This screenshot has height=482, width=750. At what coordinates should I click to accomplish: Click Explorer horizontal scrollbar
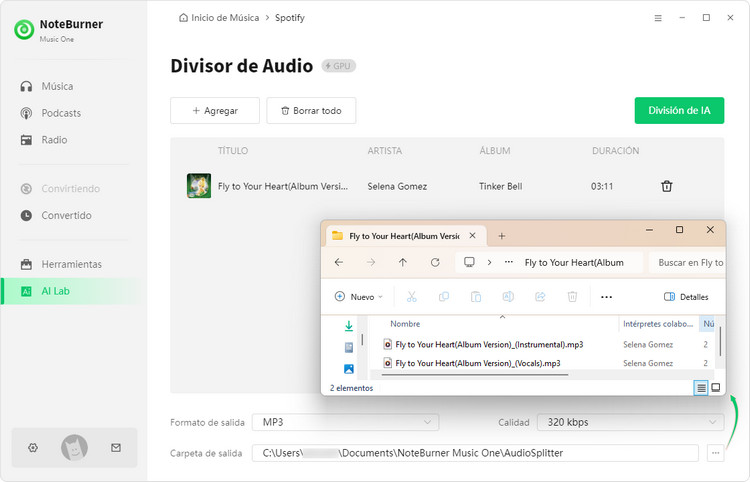tap(475, 374)
